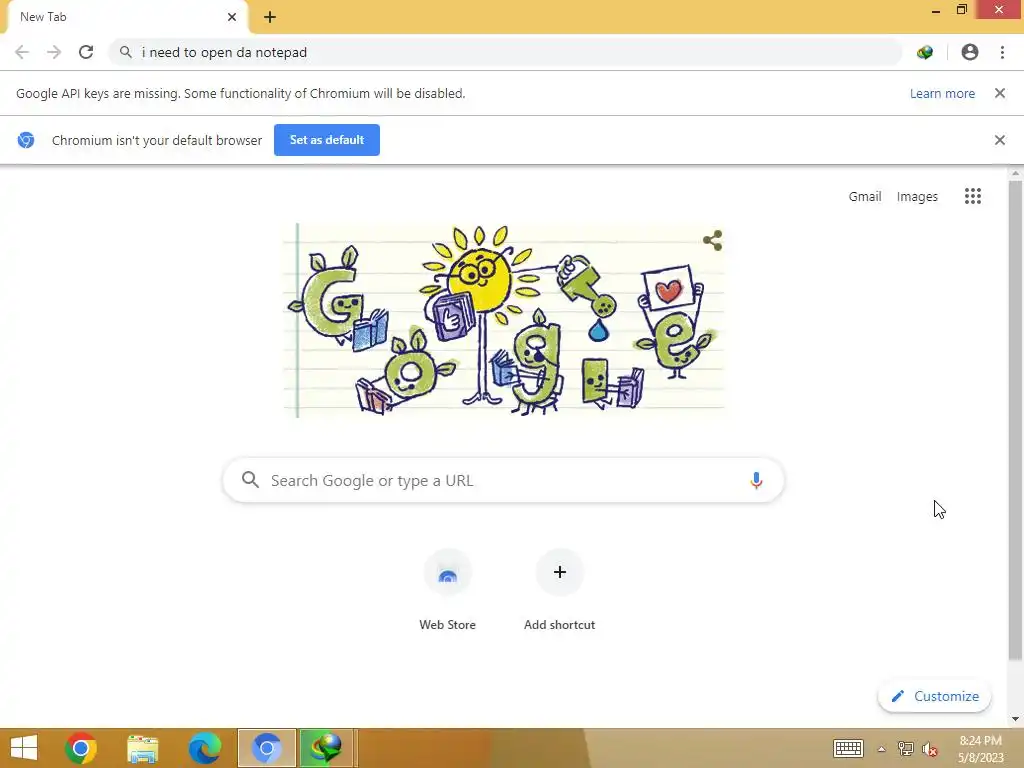Viewport: 1024px width, 768px height.
Task: Go back using the browser back arrow
Action: tap(22, 52)
